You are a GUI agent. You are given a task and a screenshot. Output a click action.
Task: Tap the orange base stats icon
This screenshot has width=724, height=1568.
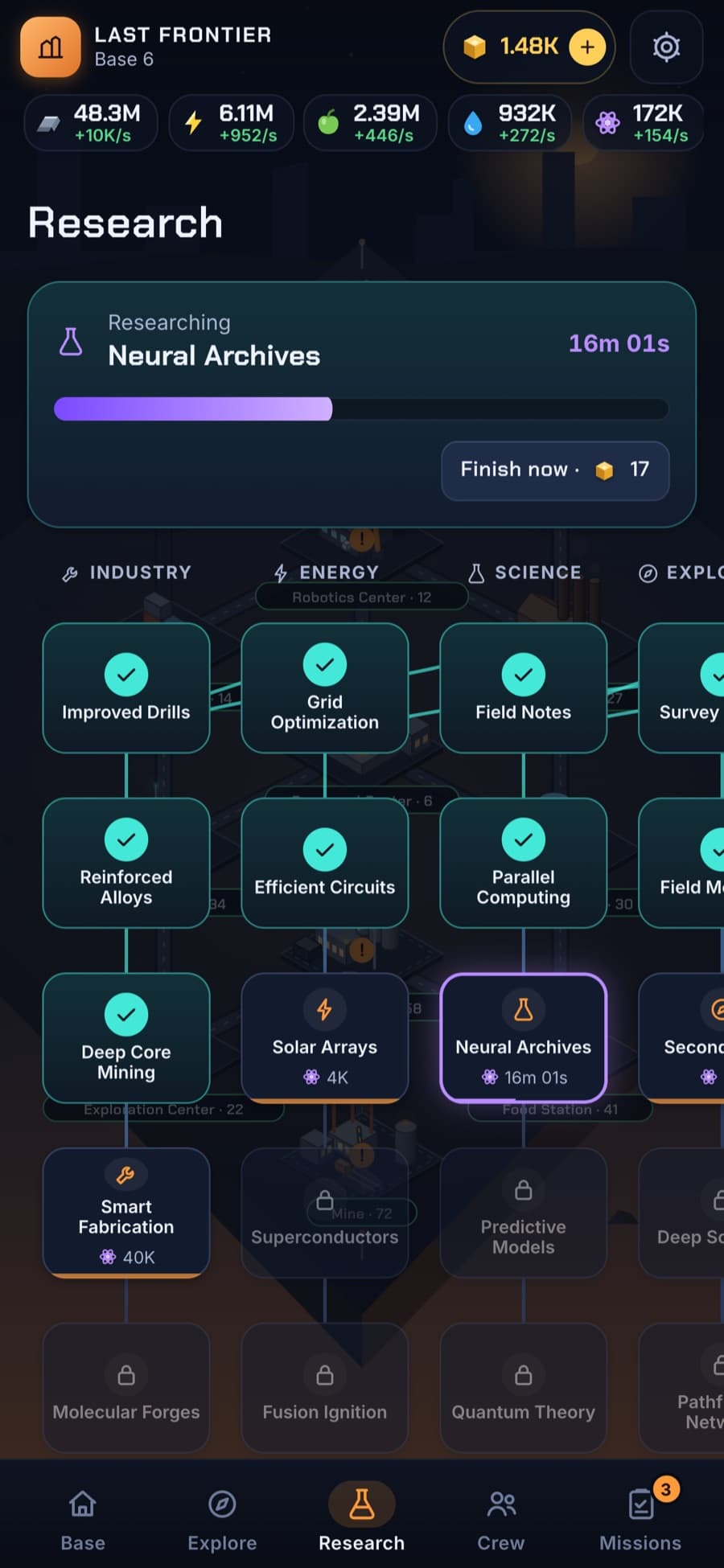click(50, 47)
